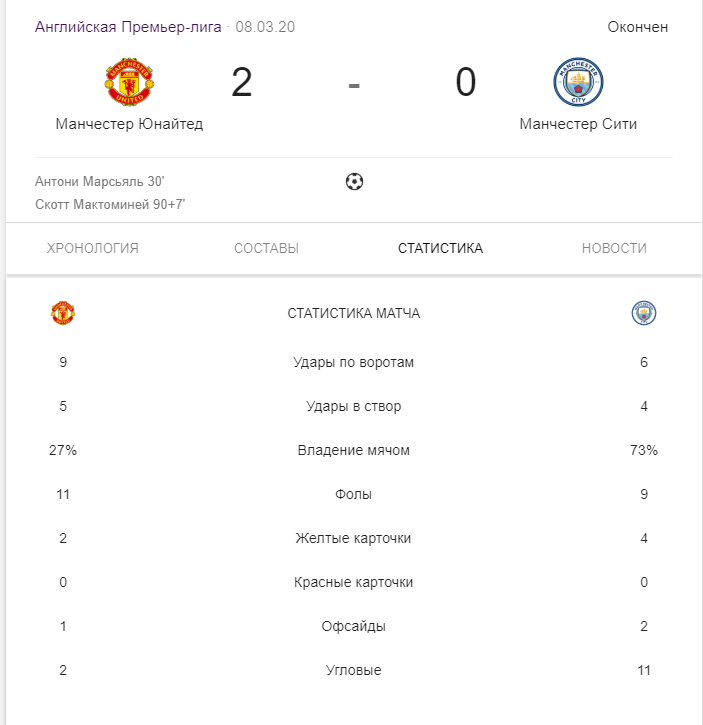Screen dimensions: 703x725
Task: Switch to the Составы tab
Action: pos(266,248)
